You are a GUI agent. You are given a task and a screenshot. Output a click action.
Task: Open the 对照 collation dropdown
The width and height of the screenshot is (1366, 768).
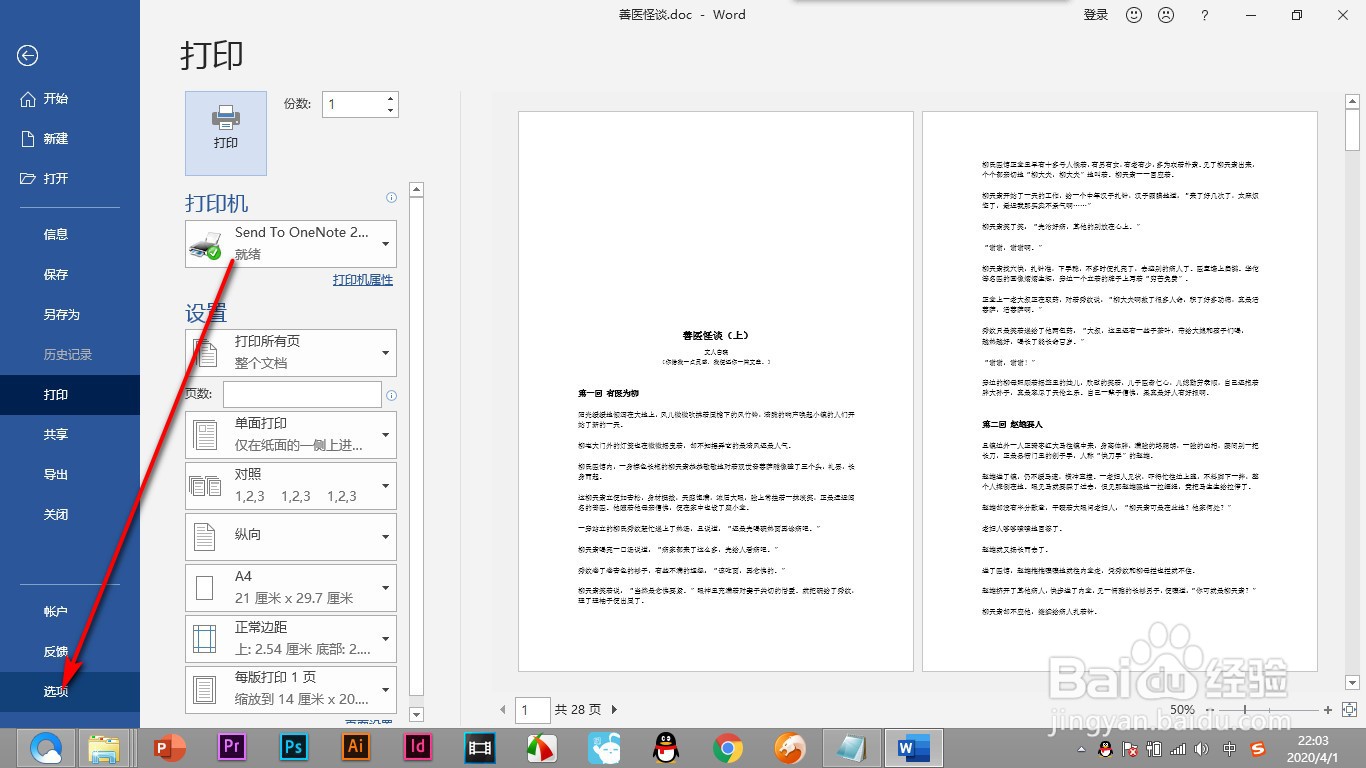(291, 486)
